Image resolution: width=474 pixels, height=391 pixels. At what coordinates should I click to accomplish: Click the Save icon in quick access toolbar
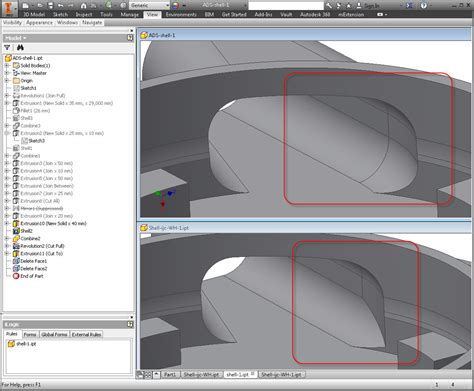[50, 6]
